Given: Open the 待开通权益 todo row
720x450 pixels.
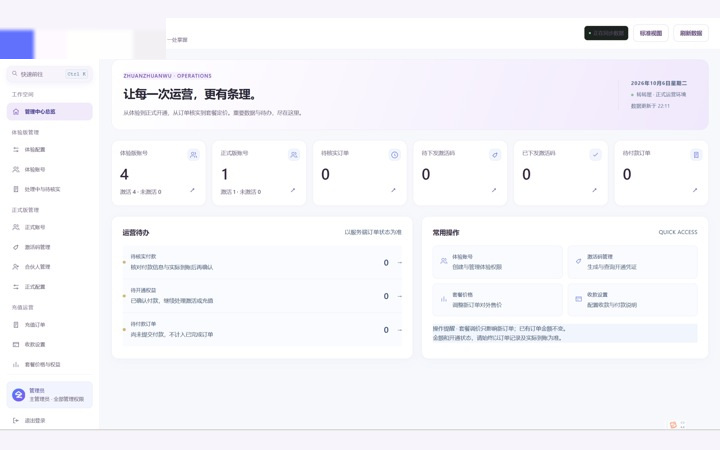Looking at the screenshot, I should click(262, 296).
